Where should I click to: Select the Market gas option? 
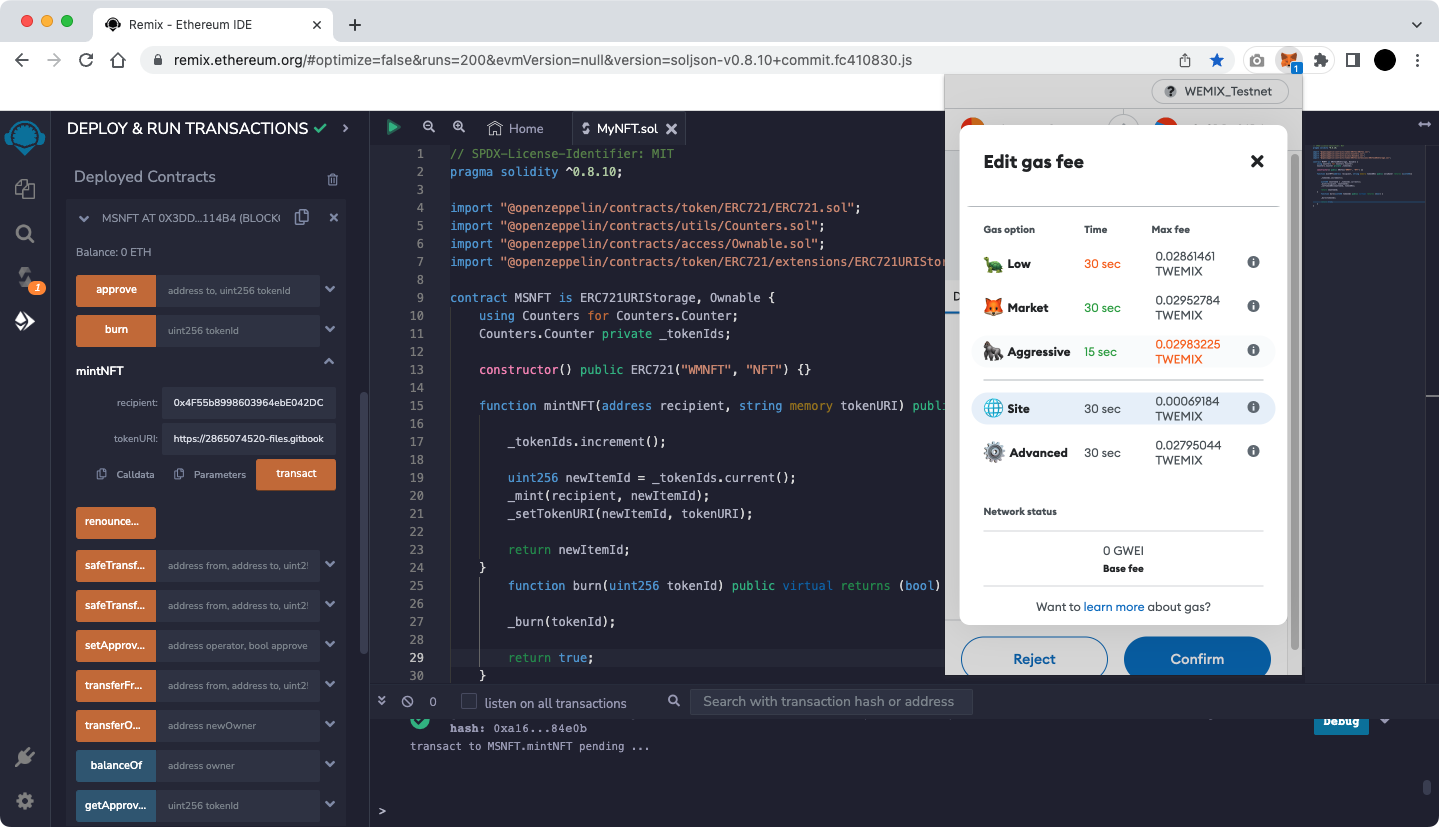pos(1123,308)
